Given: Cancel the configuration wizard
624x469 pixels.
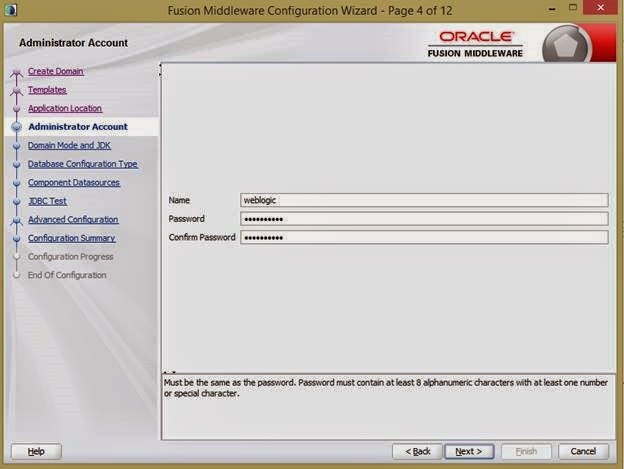Looking at the screenshot, I should point(583,451).
